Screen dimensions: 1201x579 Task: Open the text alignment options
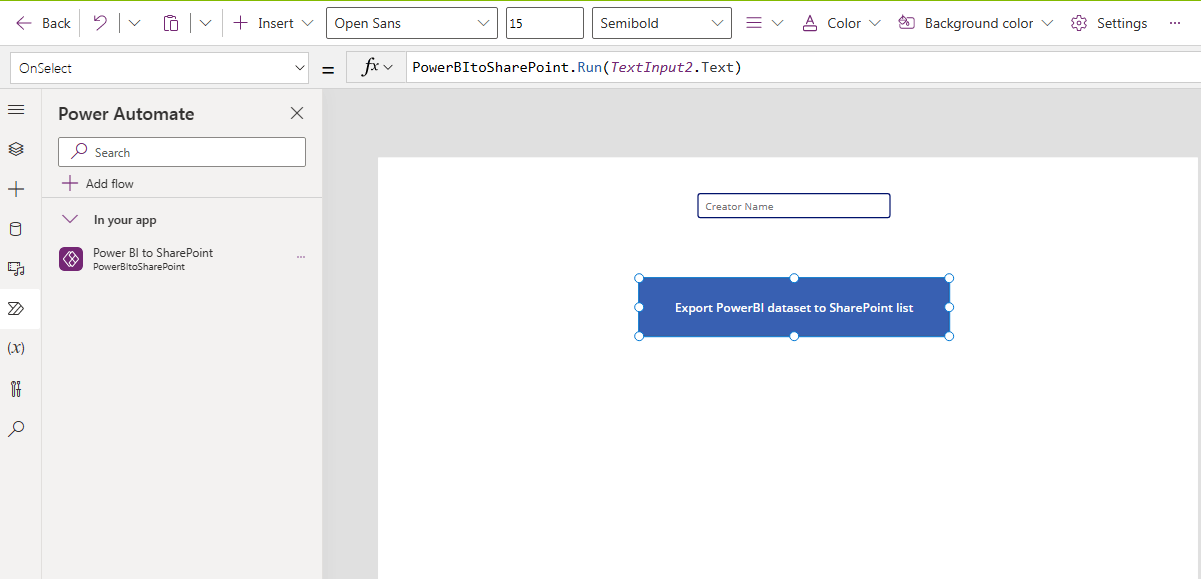(765, 23)
